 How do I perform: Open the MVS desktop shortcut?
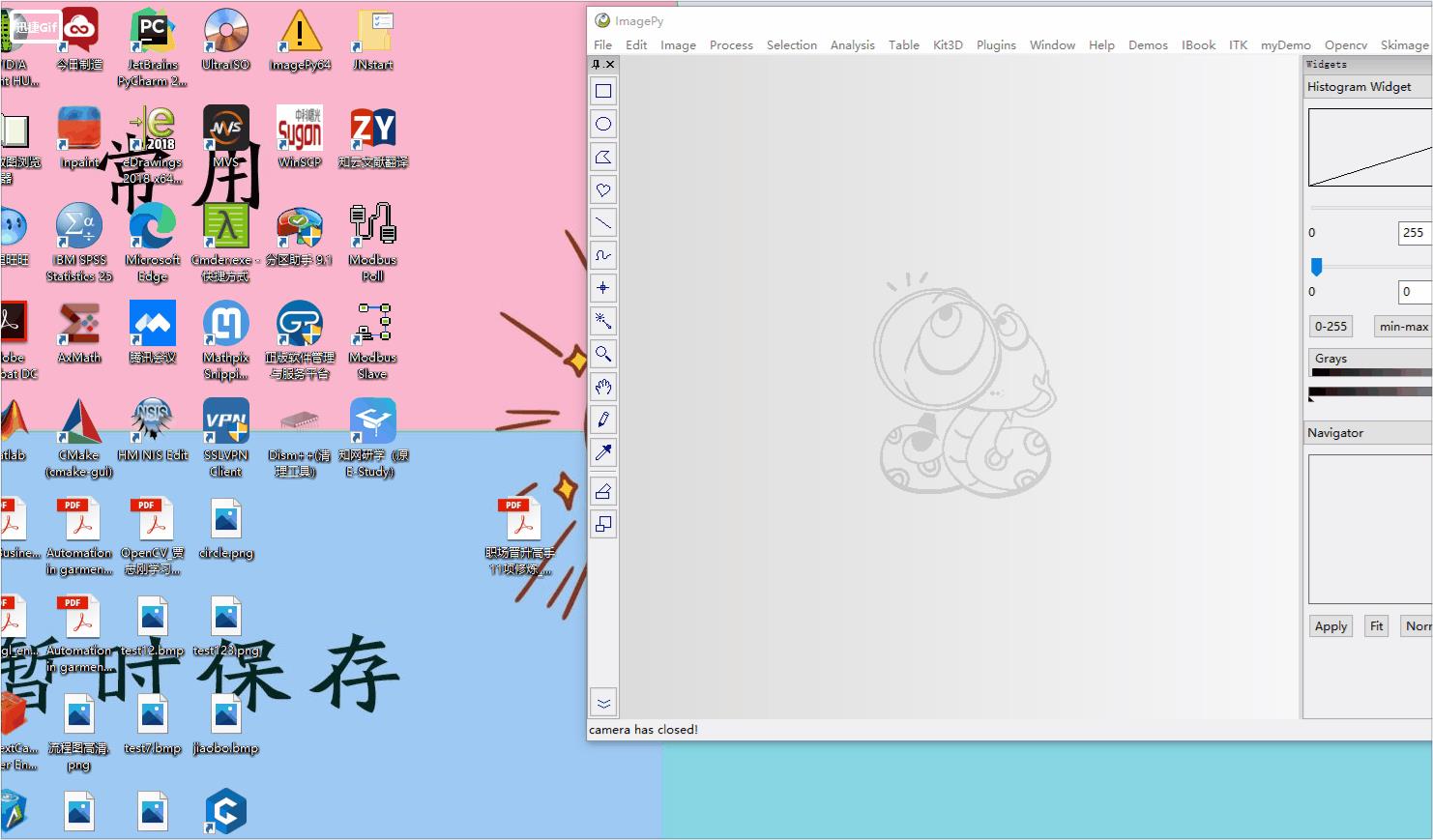coord(225,137)
